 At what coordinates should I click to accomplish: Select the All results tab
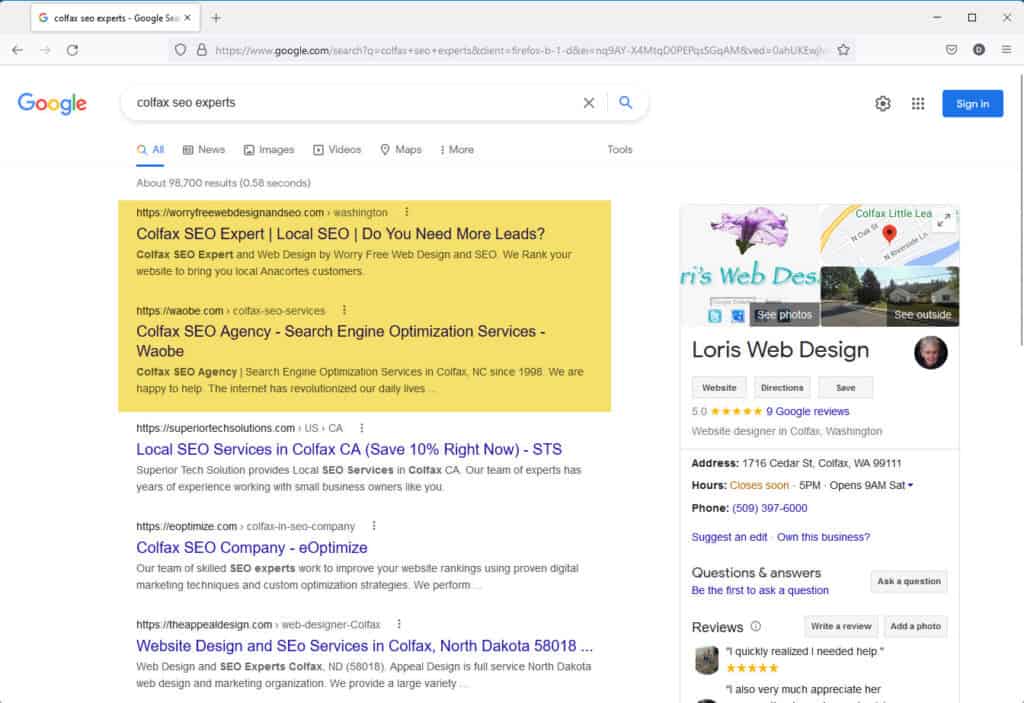pyautogui.click(x=150, y=150)
